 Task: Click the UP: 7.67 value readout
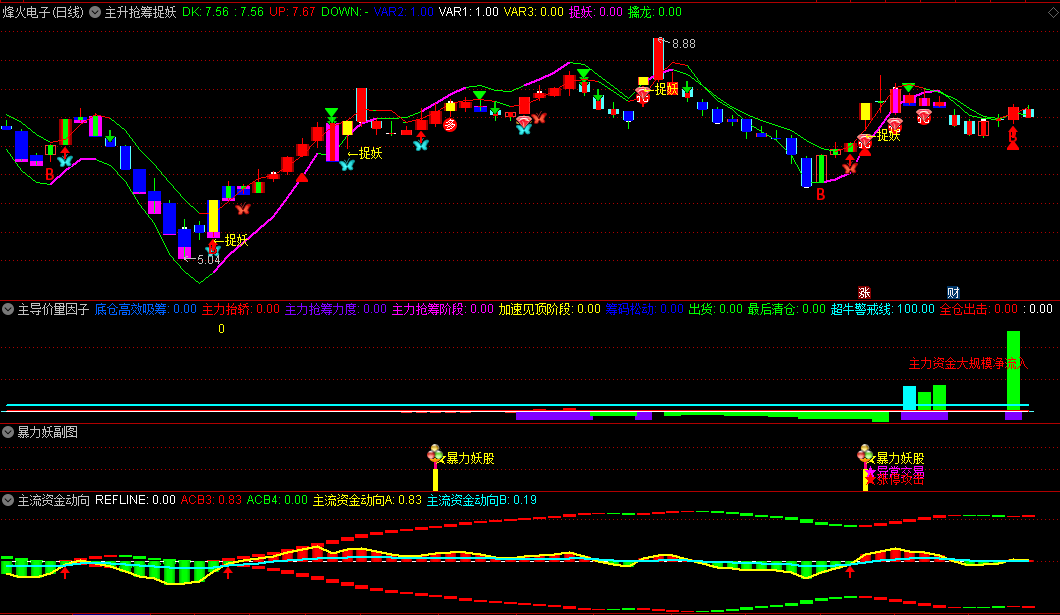292,12
